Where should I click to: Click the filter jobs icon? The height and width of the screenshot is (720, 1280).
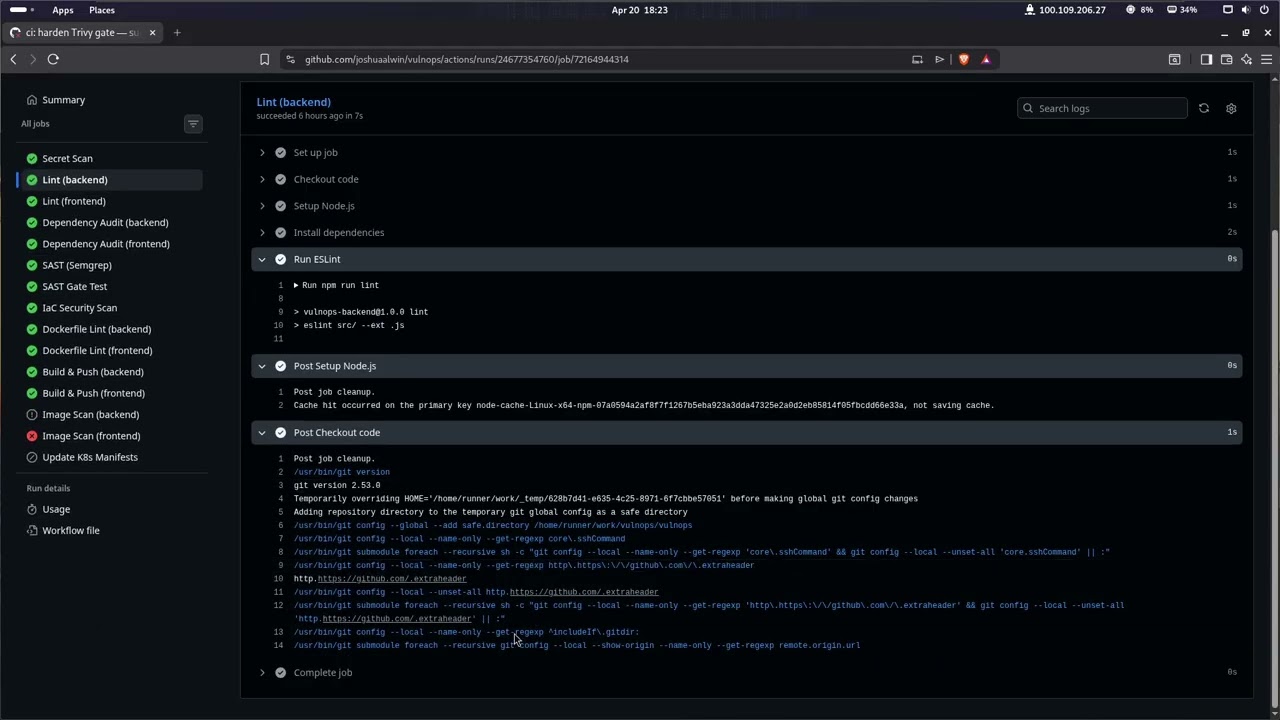[x=193, y=124]
